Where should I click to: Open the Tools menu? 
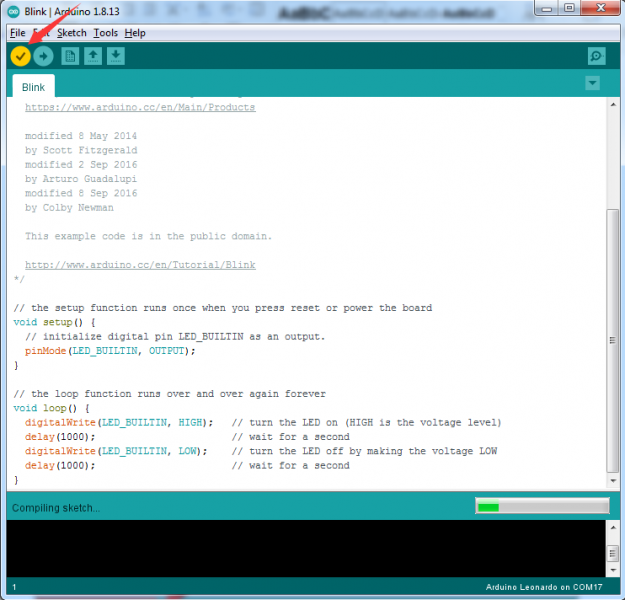[106, 33]
